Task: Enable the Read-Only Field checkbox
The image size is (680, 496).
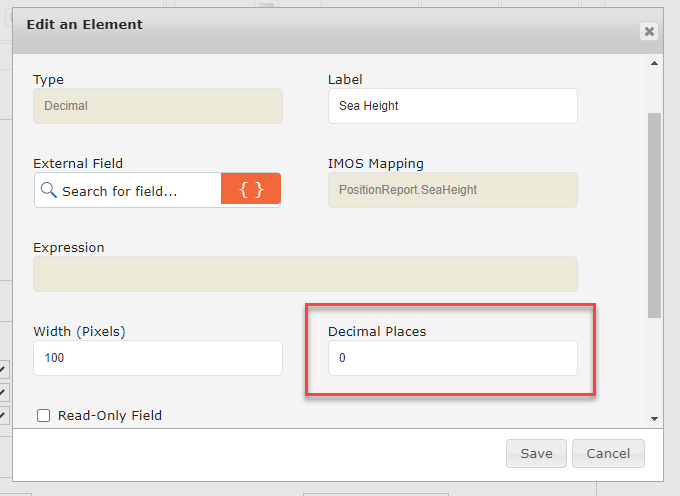Action: click(x=43, y=415)
